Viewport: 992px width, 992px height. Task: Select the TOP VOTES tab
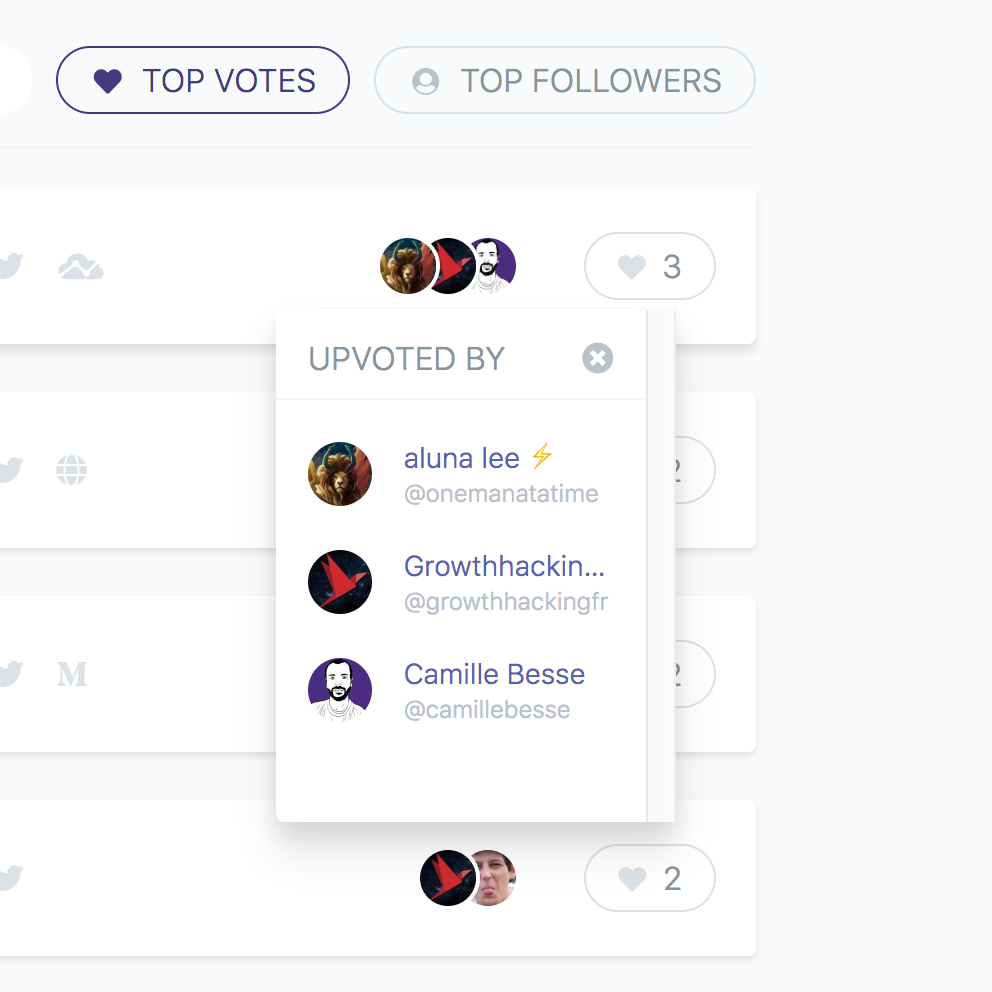coord(202,80)
